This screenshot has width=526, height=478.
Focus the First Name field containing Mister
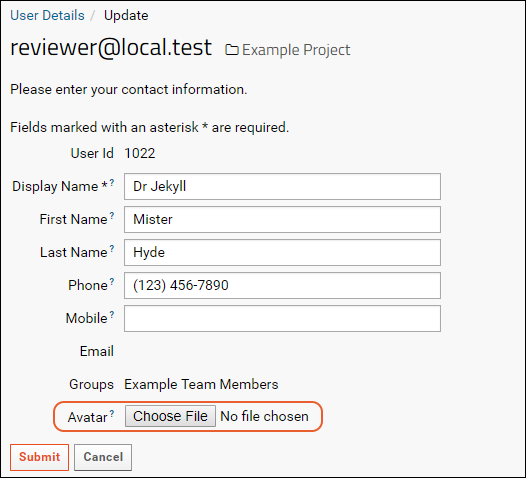pos(282,219)
